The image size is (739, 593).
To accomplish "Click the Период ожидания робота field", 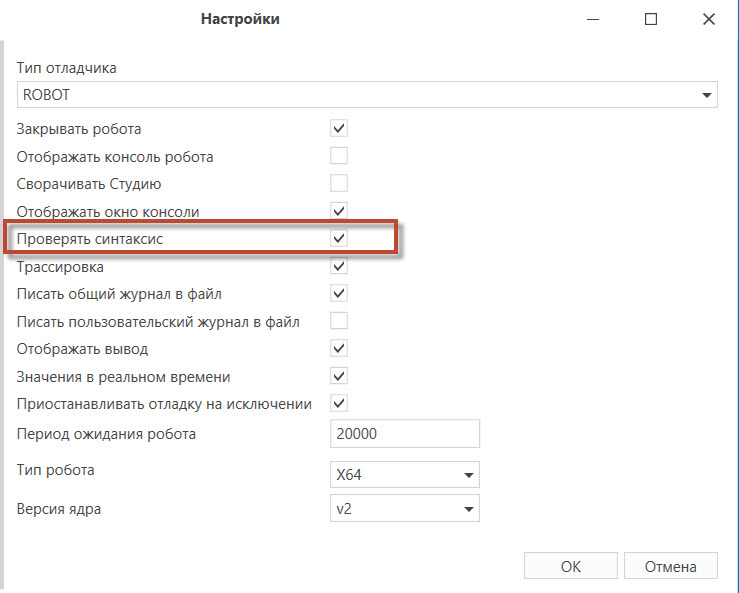I will coord(405,433).
